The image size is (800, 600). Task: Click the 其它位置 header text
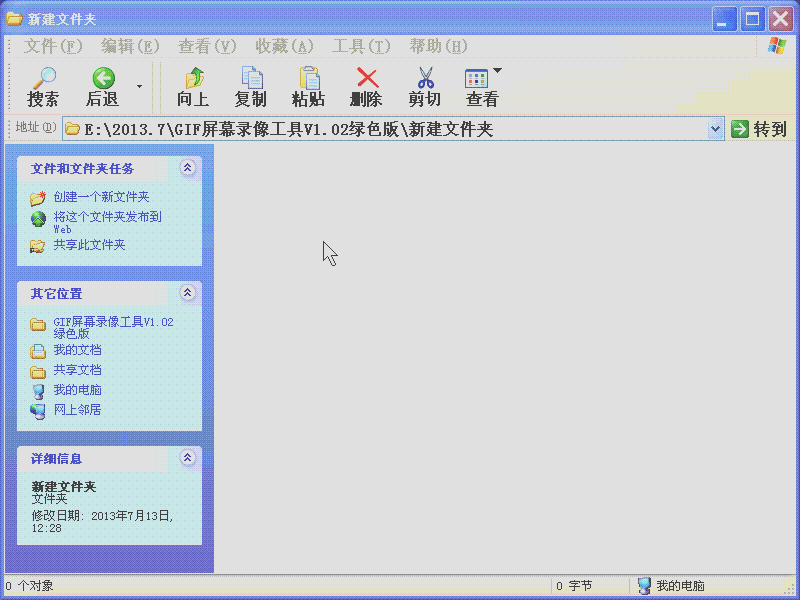(x=56, y=294)
